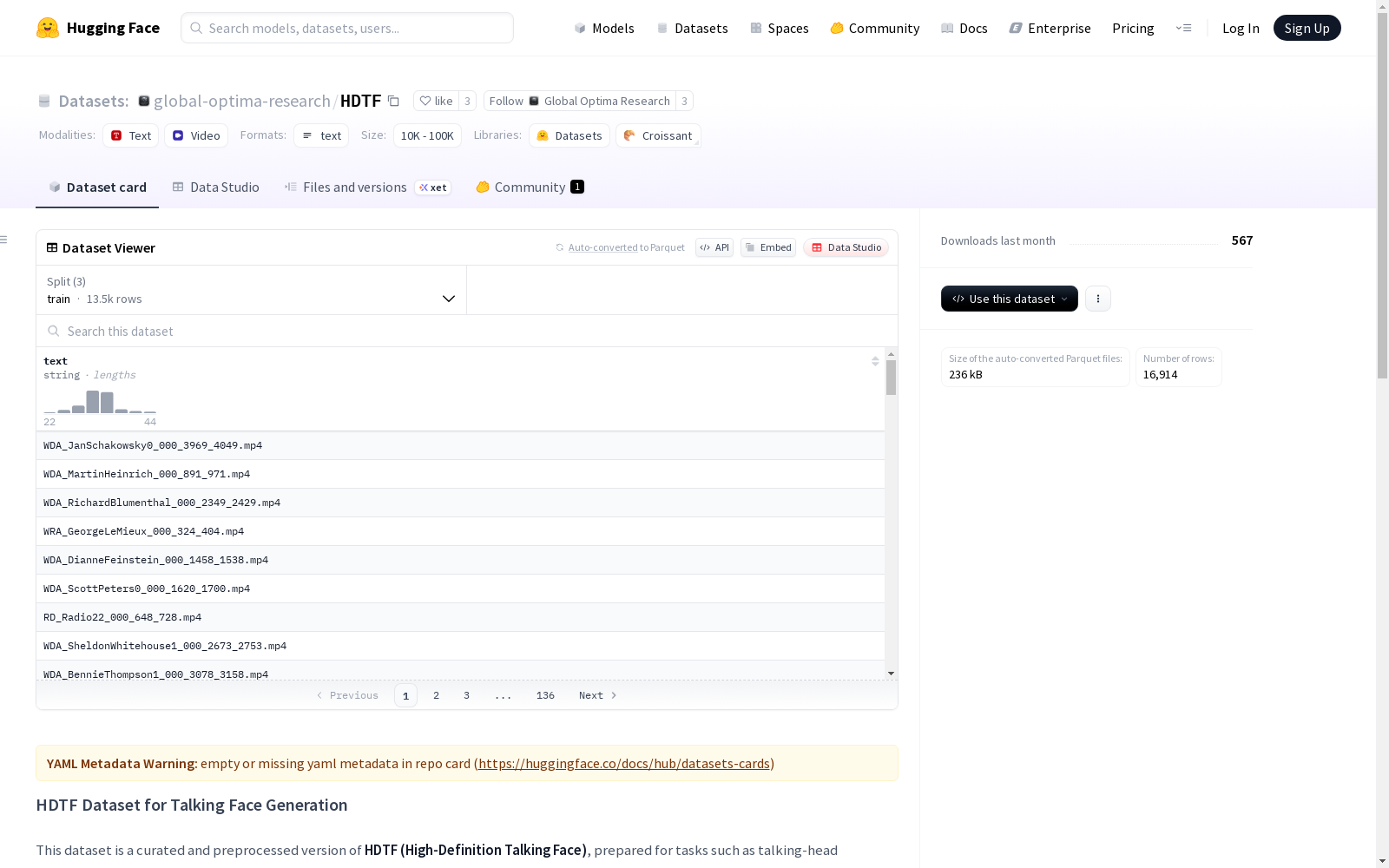Open Enterprise in the top navigation

(1050, 28)
